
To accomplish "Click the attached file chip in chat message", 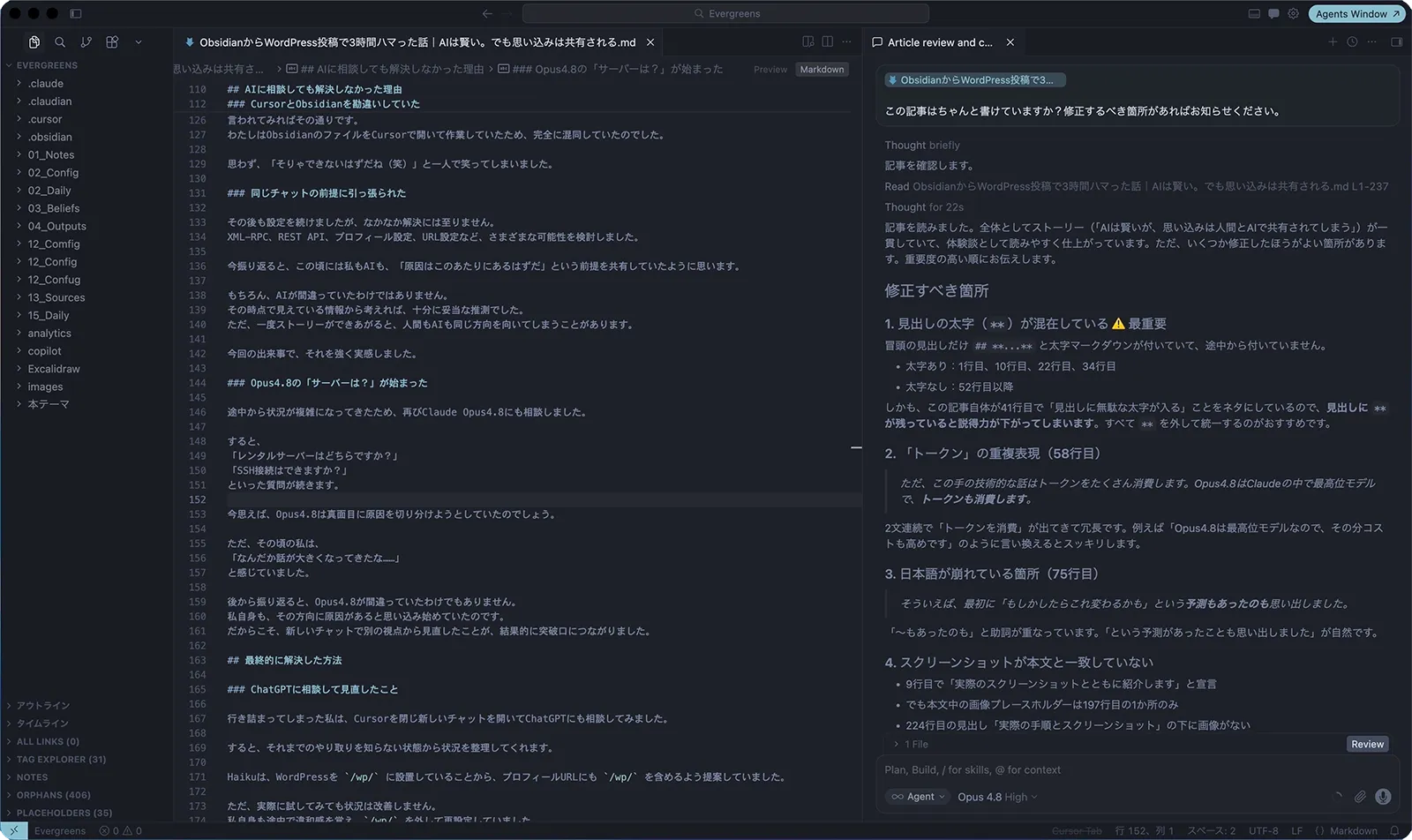I will coord(975,79).
